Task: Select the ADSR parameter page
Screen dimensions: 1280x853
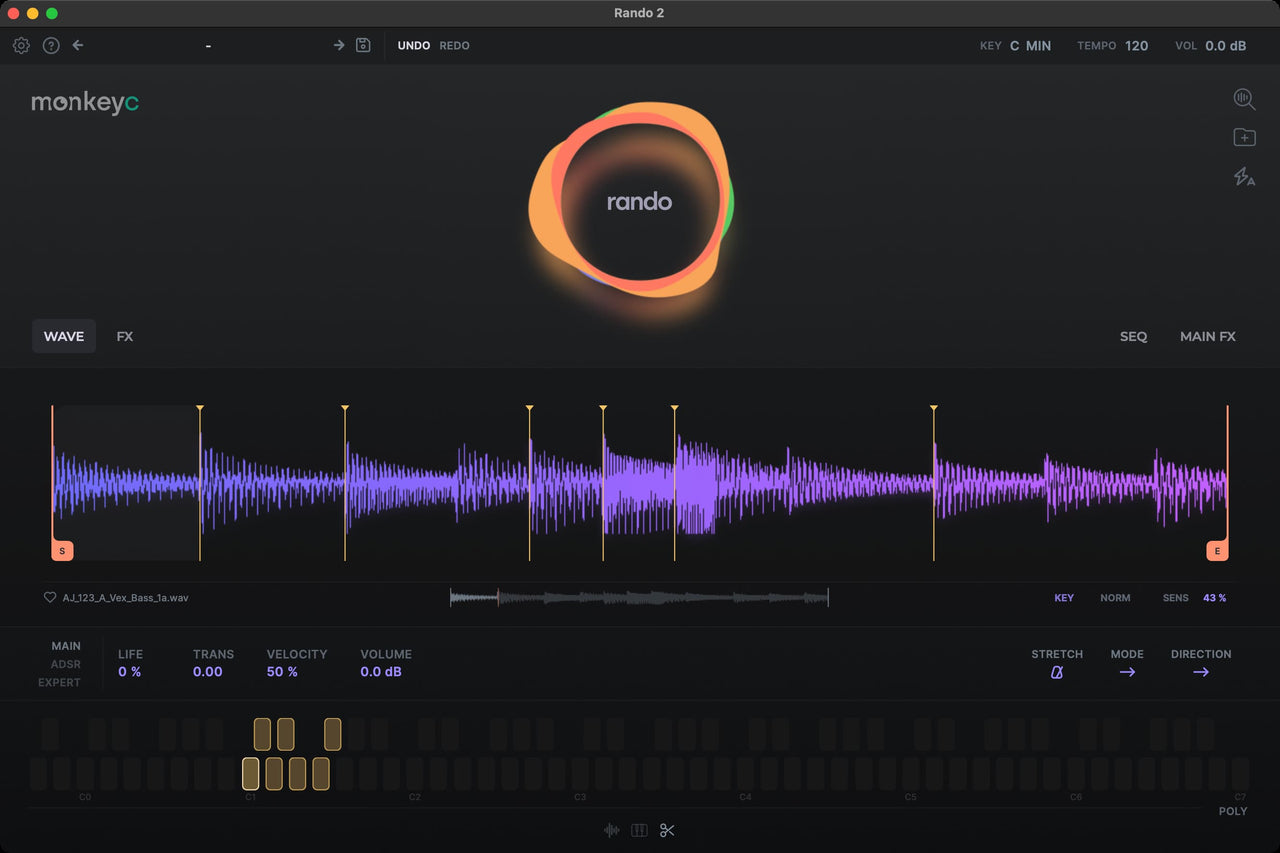Action: point(66,664)
